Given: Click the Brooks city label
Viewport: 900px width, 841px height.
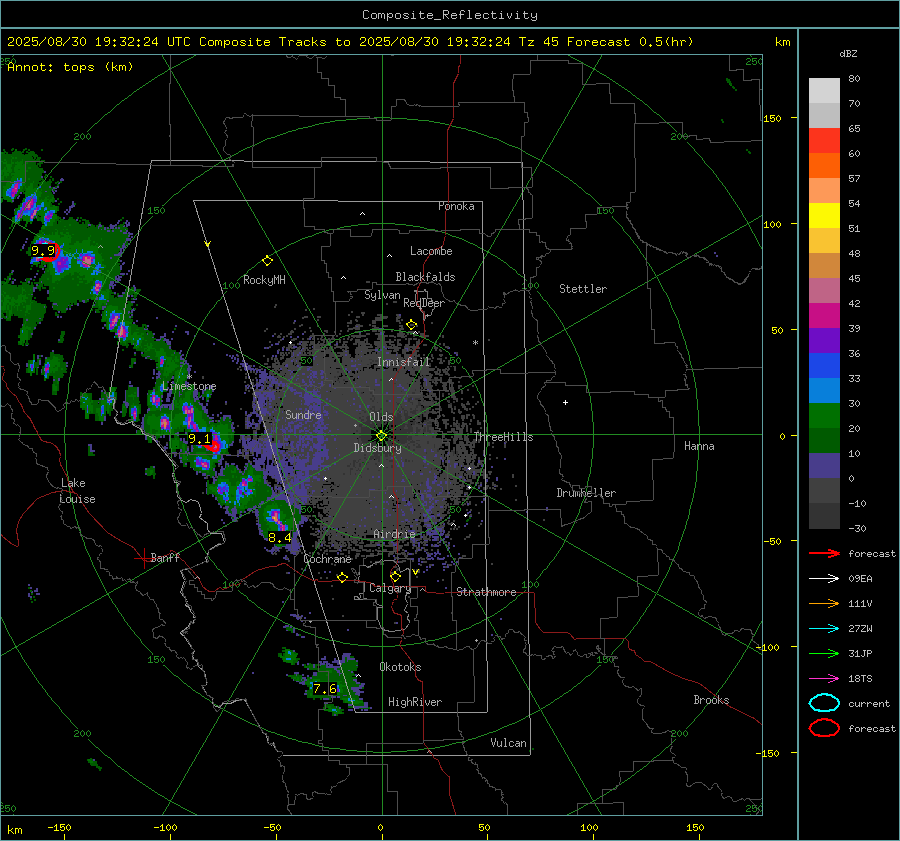Looking at the screenshot, I should pos(711,700).
